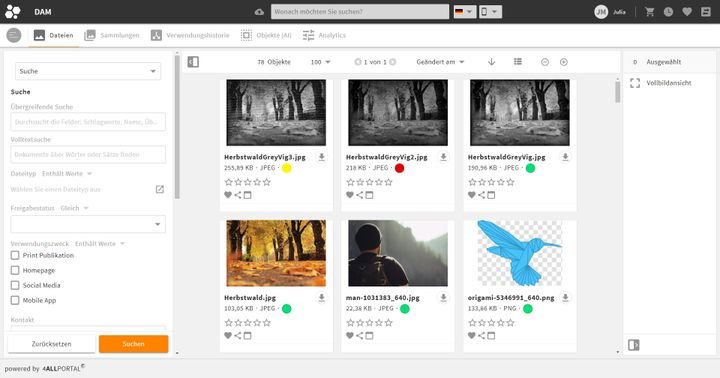Open Geändert am sort dropdown
This screenshot has width=720, height=378.
point(440,62)
